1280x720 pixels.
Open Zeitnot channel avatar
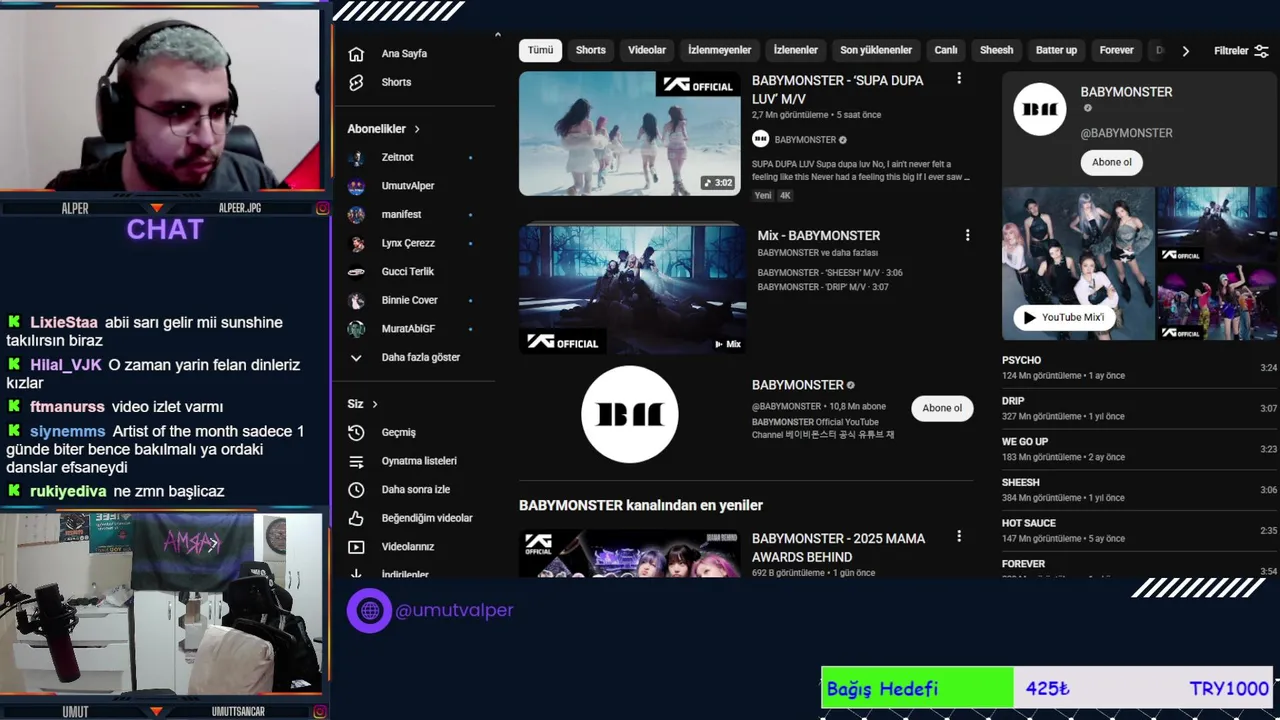[356, 157]
